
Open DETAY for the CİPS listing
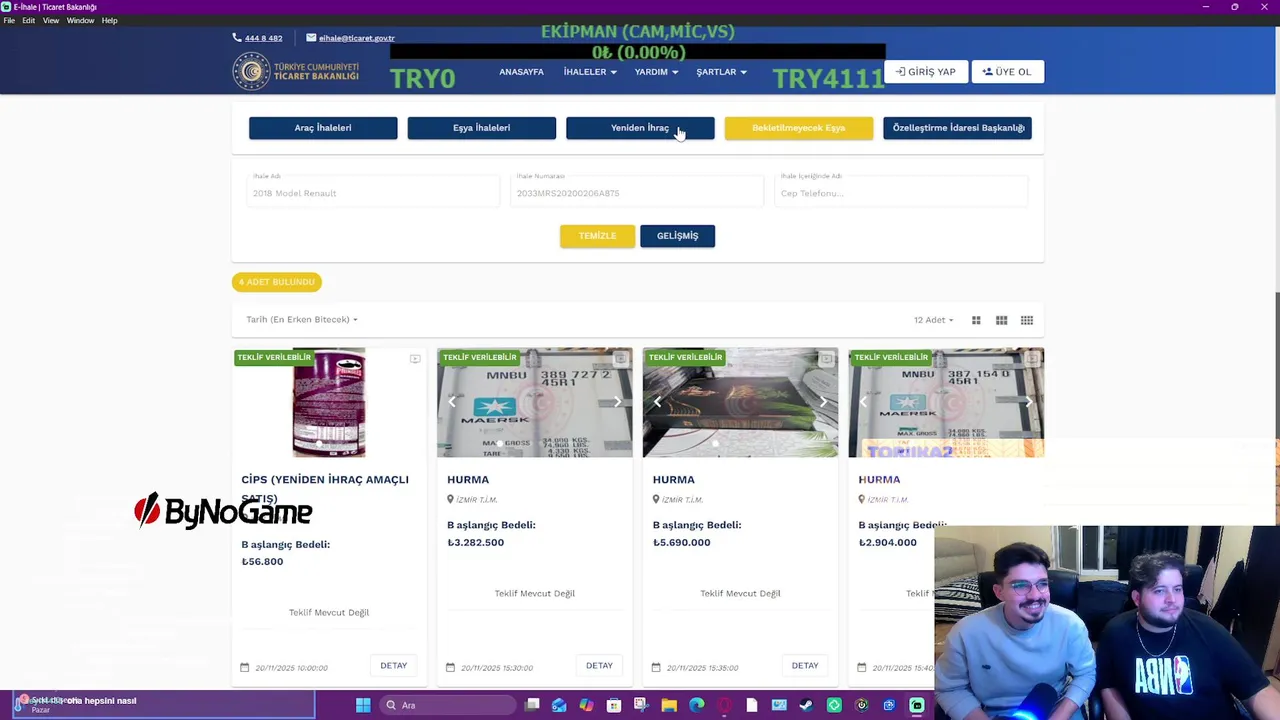coord(393,666)
